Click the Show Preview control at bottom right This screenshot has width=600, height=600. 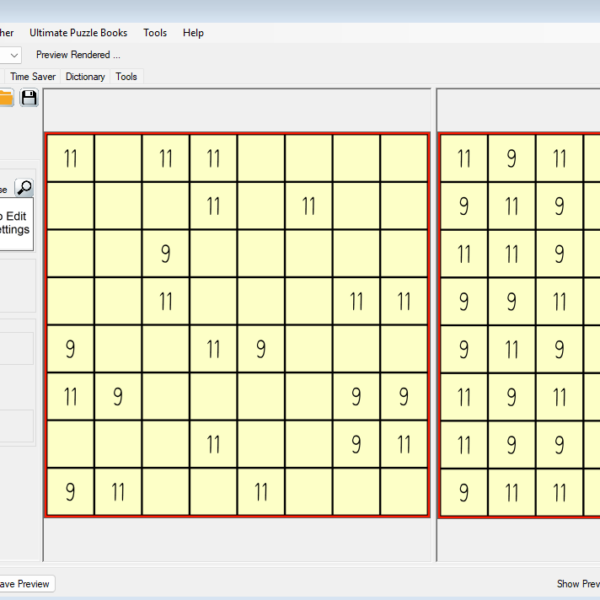pos(578,584)
